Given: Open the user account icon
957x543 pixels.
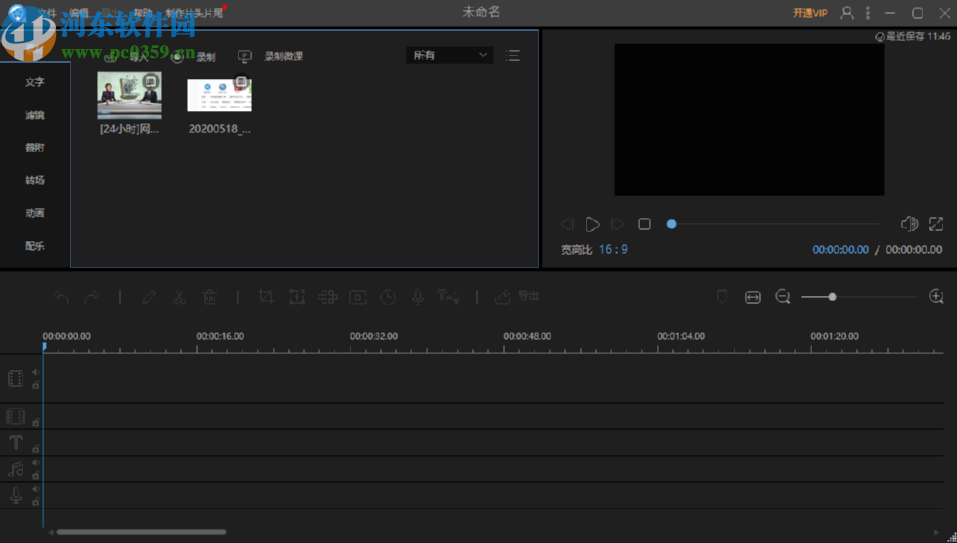Looking at the screenshot, I should click(x=847, y=13).
